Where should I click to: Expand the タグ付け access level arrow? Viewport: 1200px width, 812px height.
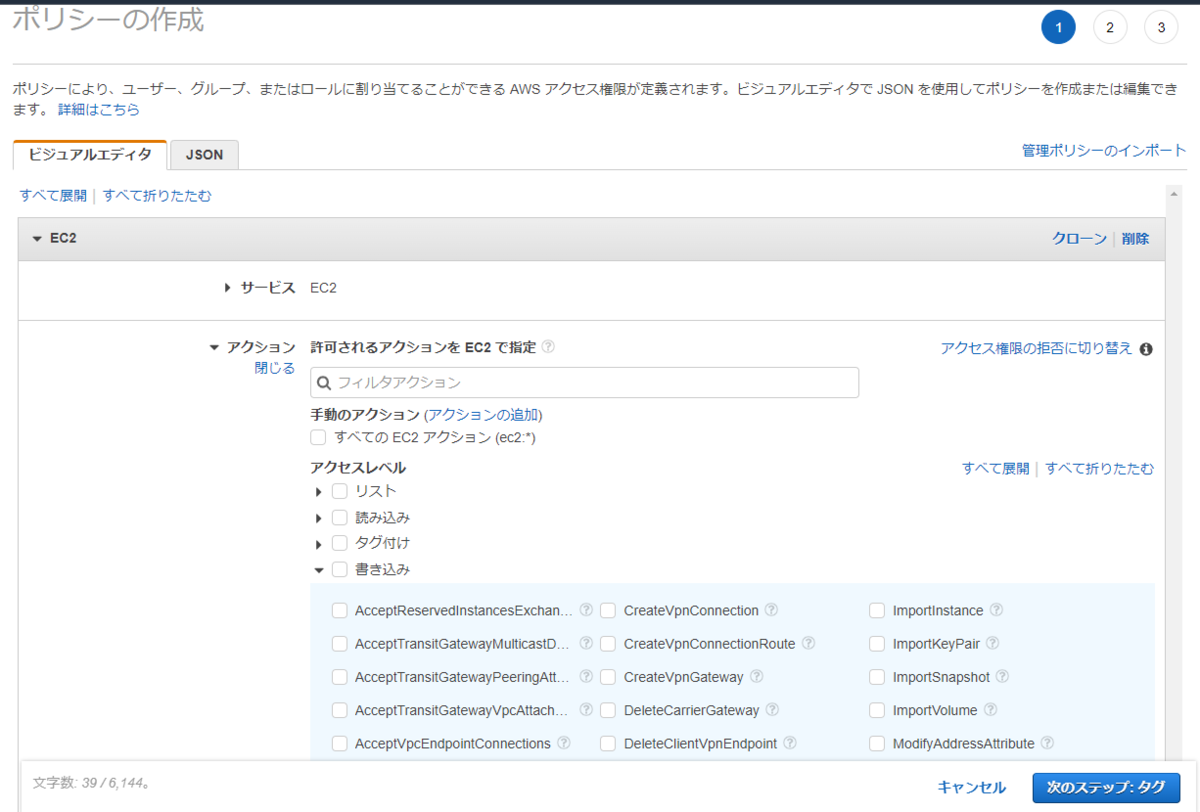(319, 544)
